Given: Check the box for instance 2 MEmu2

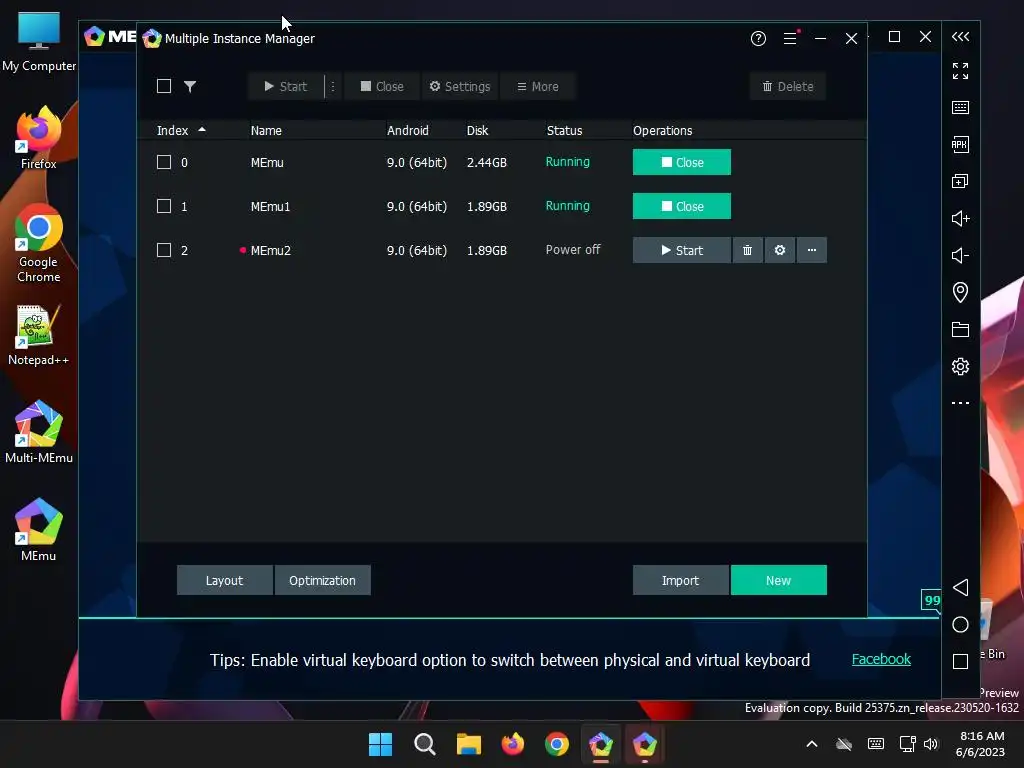Looking at the screenshot, I should coord(164,250).
